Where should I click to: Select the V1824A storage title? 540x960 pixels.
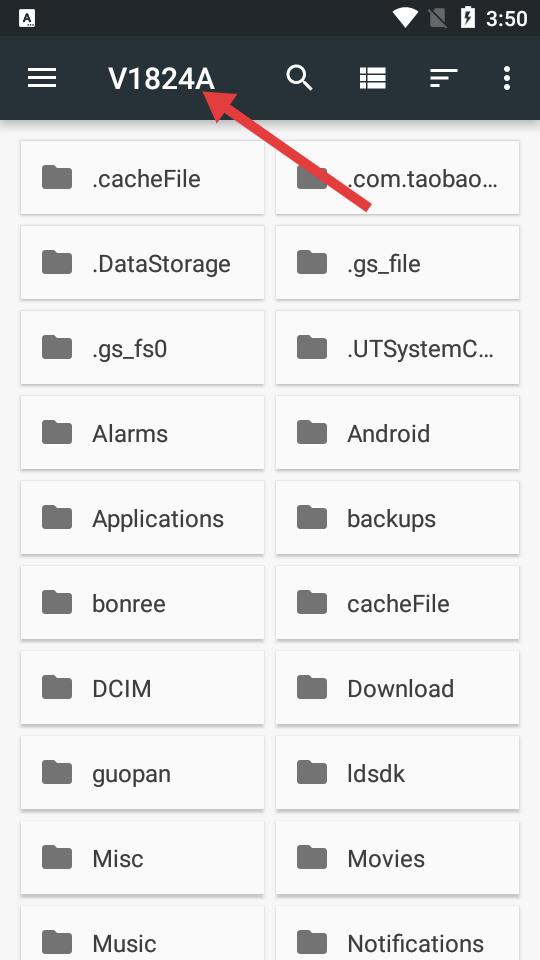[x=162, y=79]
